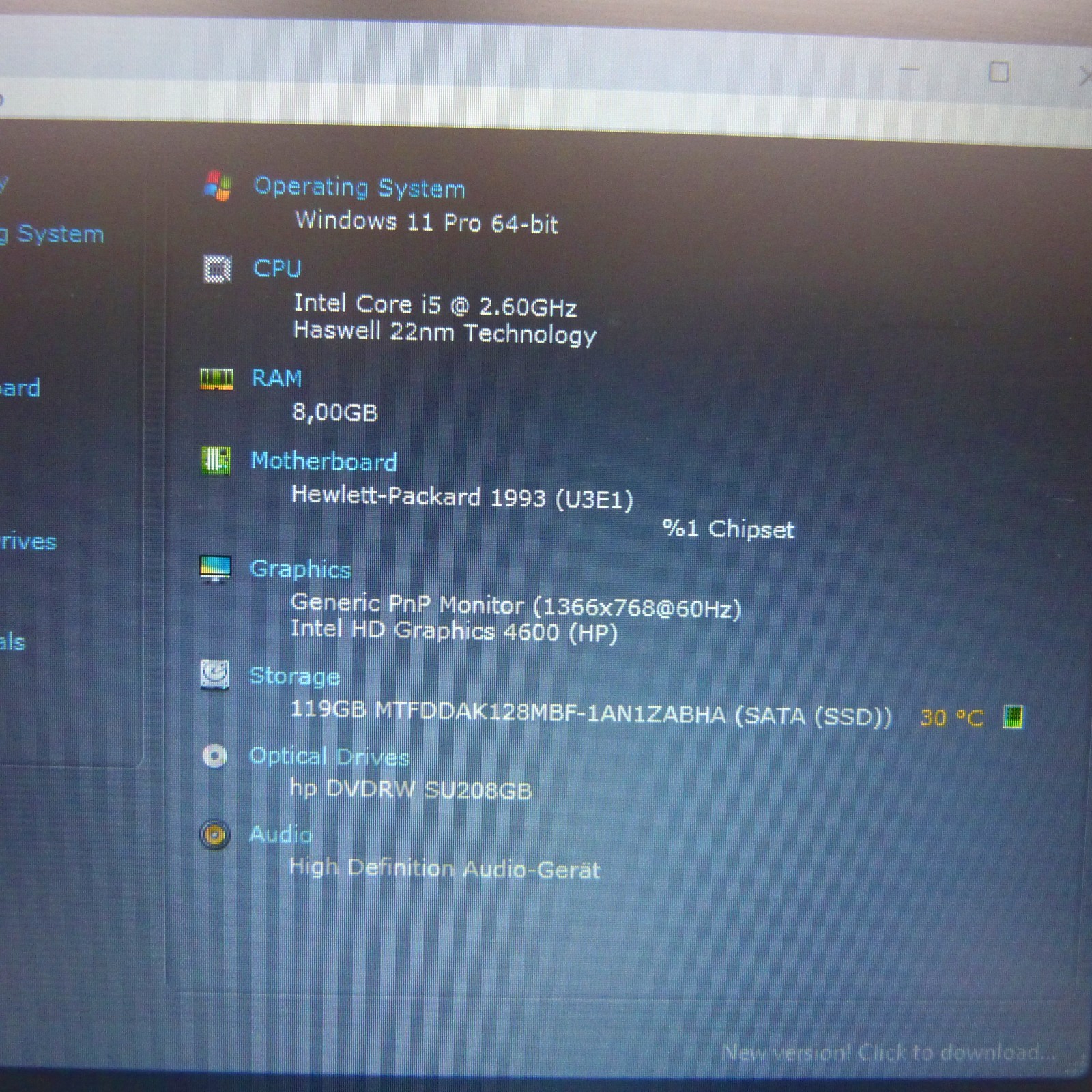Maximize the window with the square button
Screen dimensions: 1092x1092
(x=998, y=72)
